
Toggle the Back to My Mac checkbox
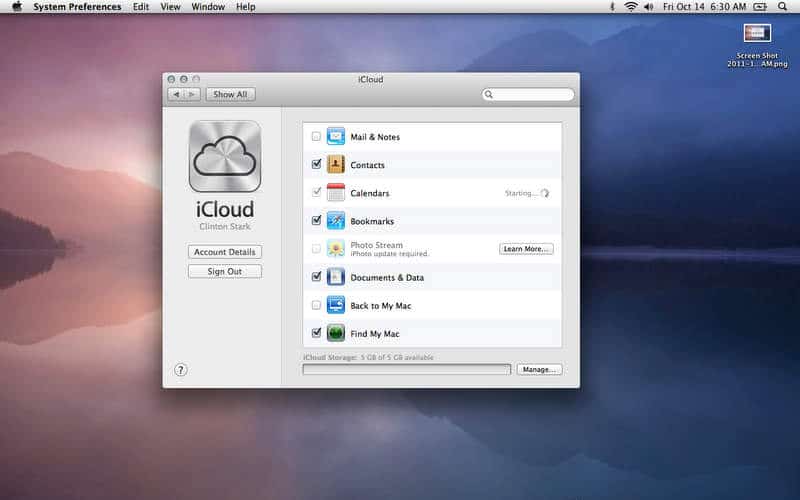pyautogui.click(x=316, y=305)
